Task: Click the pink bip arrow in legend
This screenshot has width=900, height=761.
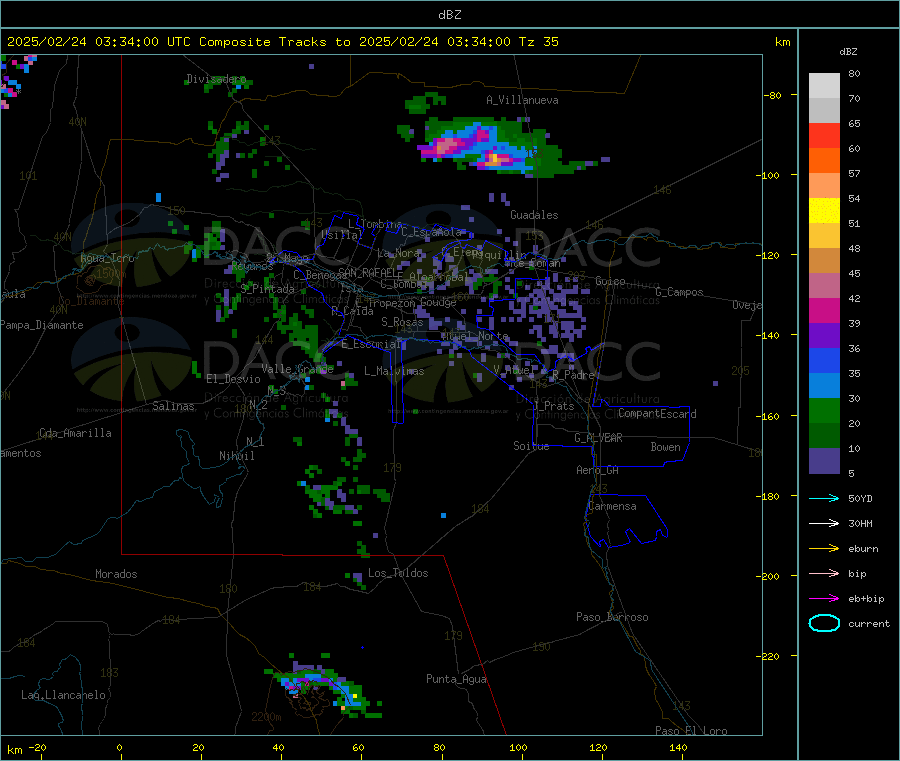Action: tap(824, 573)
